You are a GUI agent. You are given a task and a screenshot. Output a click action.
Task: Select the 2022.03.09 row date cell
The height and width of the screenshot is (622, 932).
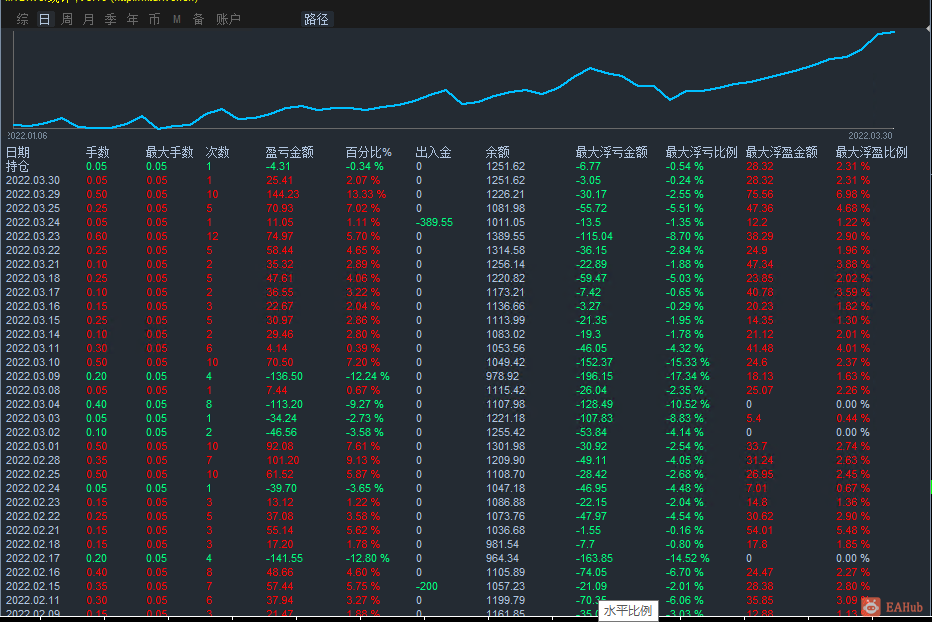coord(33,376)
